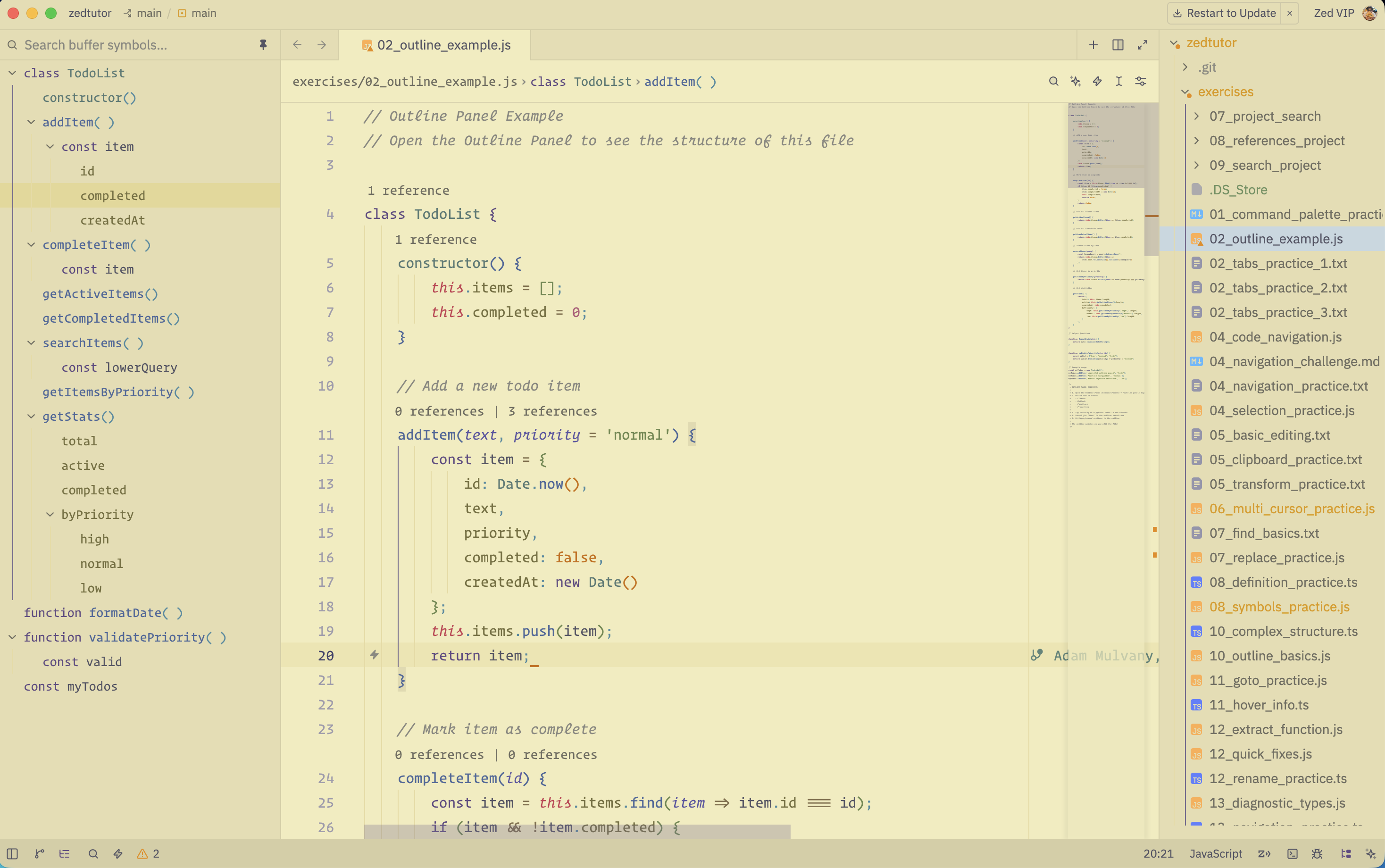Open JavaScript language selector
This screenshot has width=1385, height=868.
1215,854
